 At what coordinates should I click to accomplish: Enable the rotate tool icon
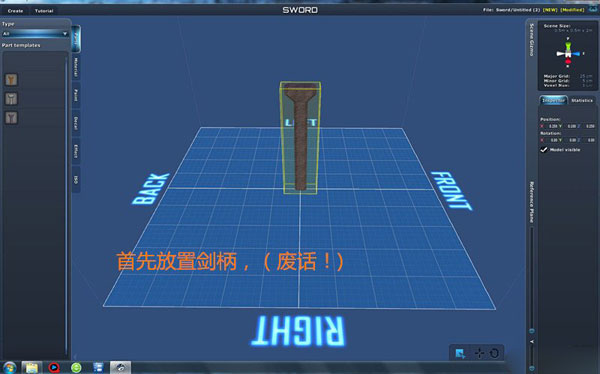494,353
